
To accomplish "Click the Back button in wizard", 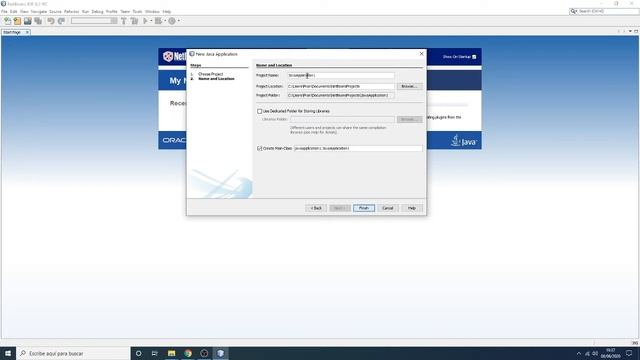I will [316, 208].
